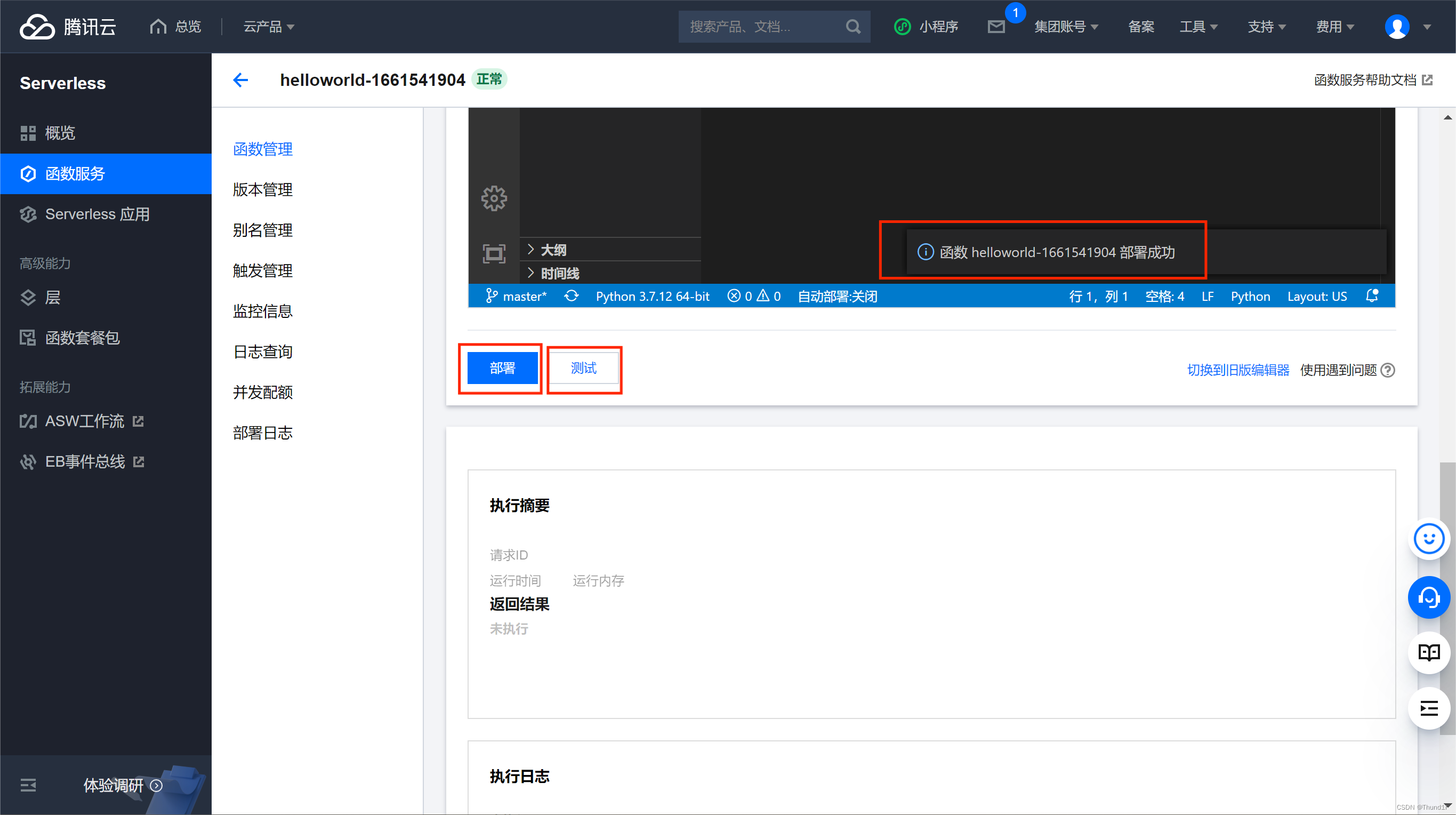Collapse the sidebar via bottom icon
The width and height of the screenshot is (1456, 815).
[28, 785]
